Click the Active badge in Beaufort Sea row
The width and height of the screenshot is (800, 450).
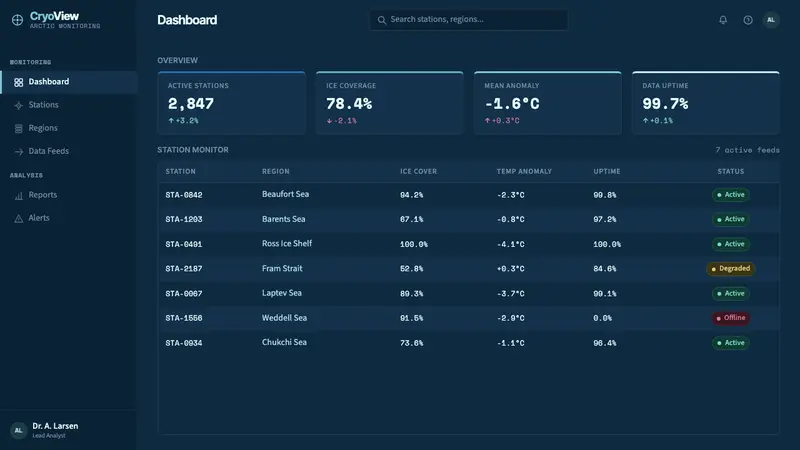[731, 195]
